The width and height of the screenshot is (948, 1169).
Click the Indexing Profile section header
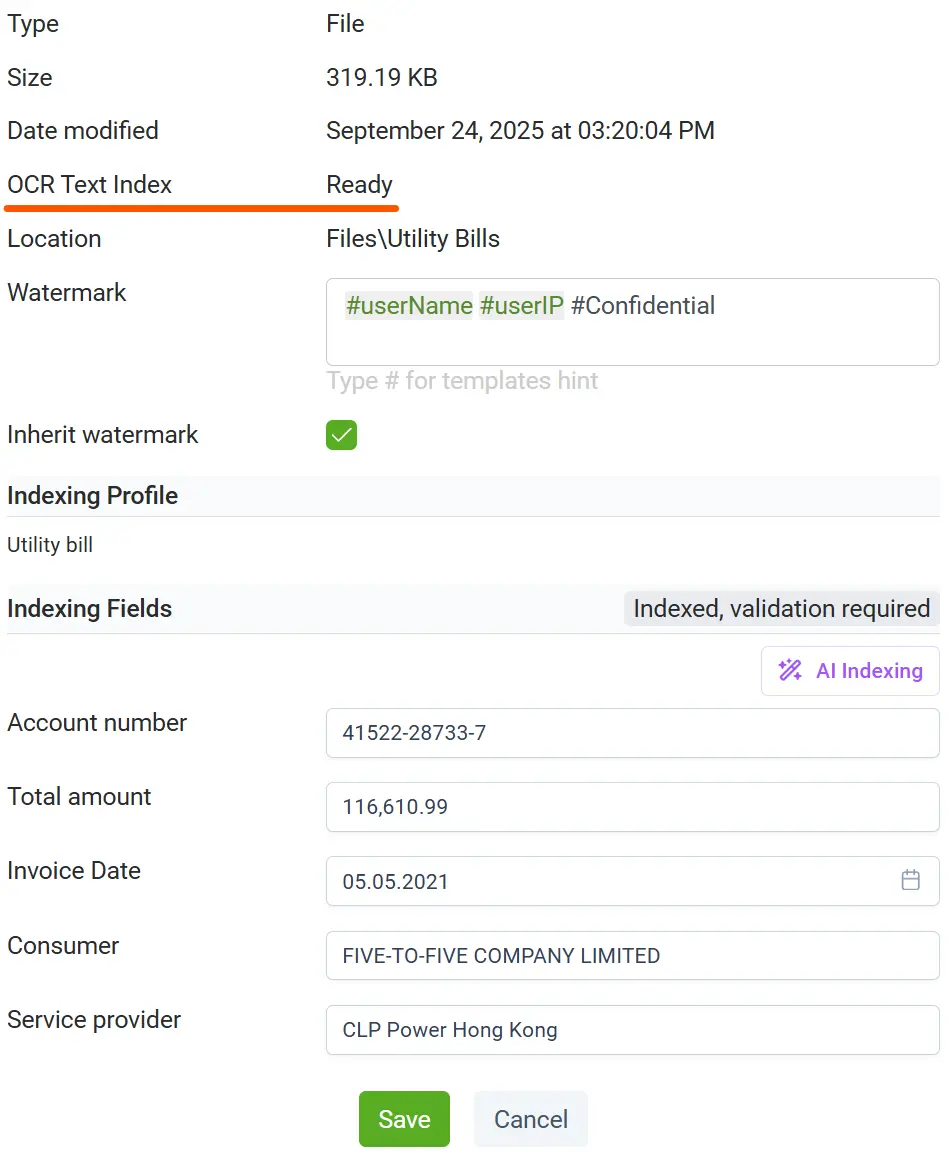[x=93, y=496]
